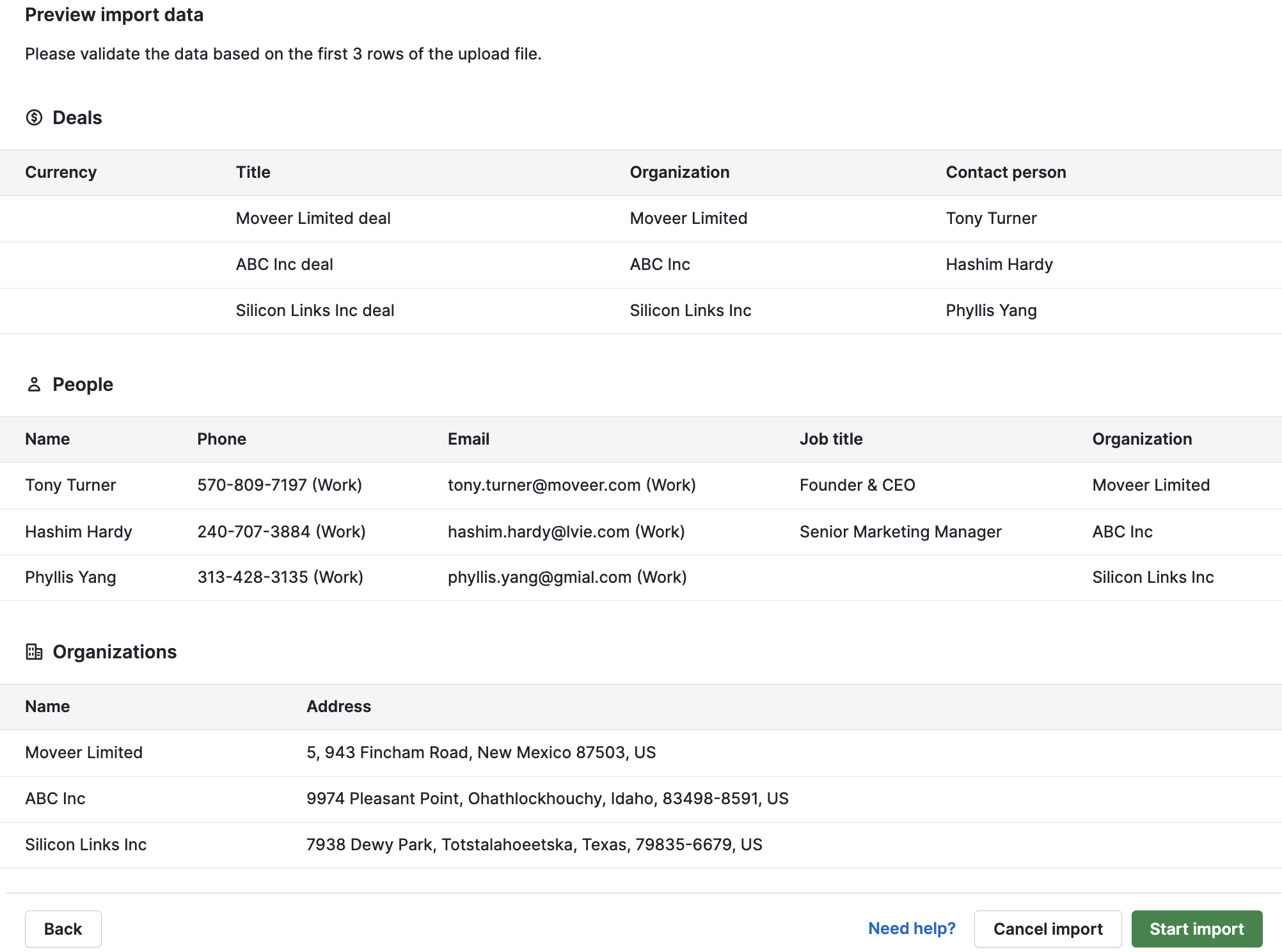Image resolution: width=1282 pixels, height=952 pixels.
Task: Click the Address column header in Organizations
Action: point(339,706)
